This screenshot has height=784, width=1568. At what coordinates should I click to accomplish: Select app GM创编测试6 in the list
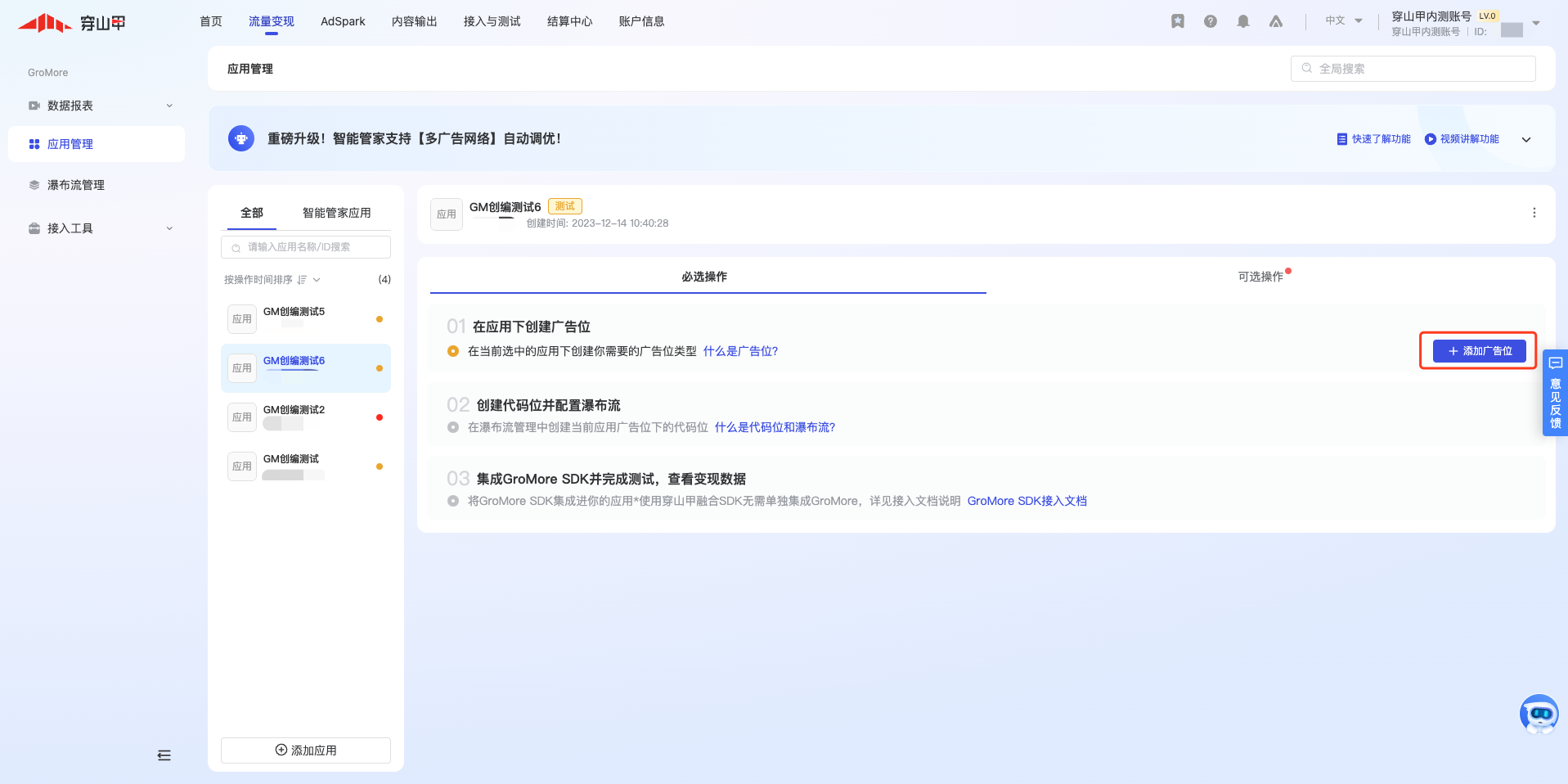[306, 368]
